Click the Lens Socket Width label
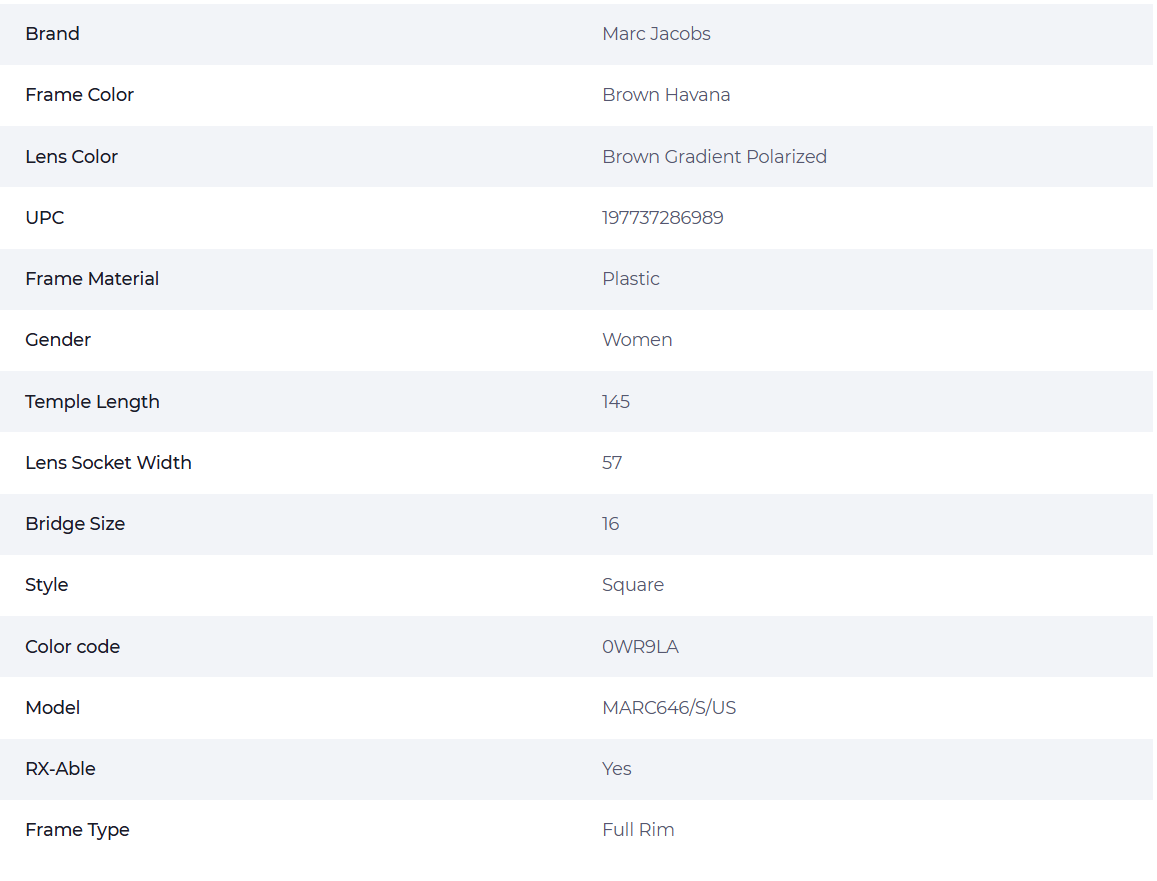Image resolution: width=1157 pixels, height=881 pixels. [108, 463]
